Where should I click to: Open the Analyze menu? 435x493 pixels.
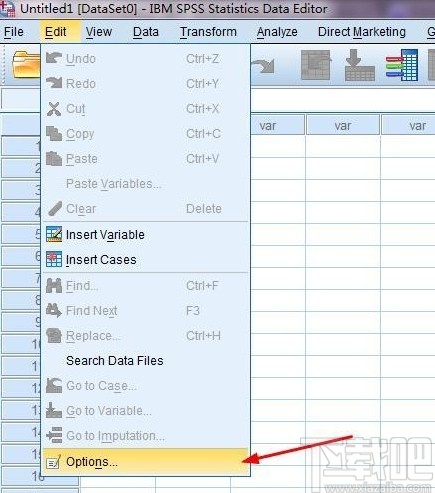click(x=277, y=32)
